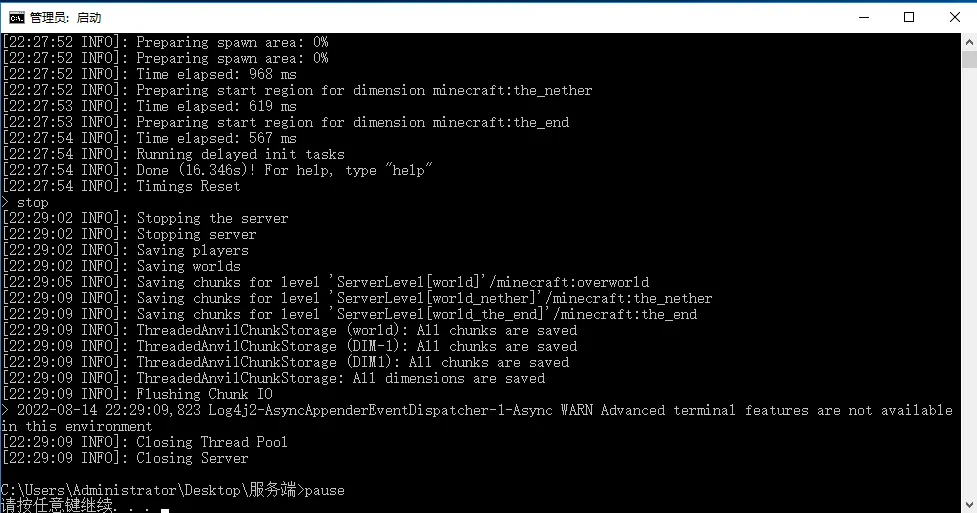
Task: Click the scrollbar up arrow
Action: (x=968, y=41)
